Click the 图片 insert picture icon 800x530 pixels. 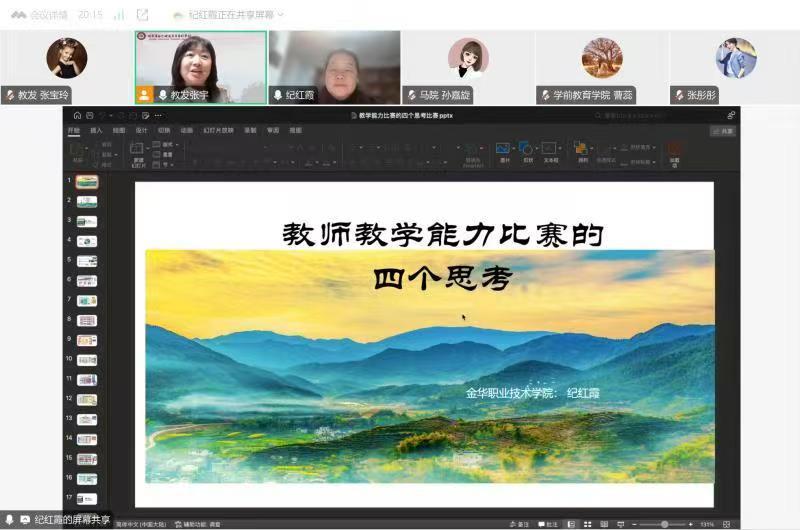[503, 151]
